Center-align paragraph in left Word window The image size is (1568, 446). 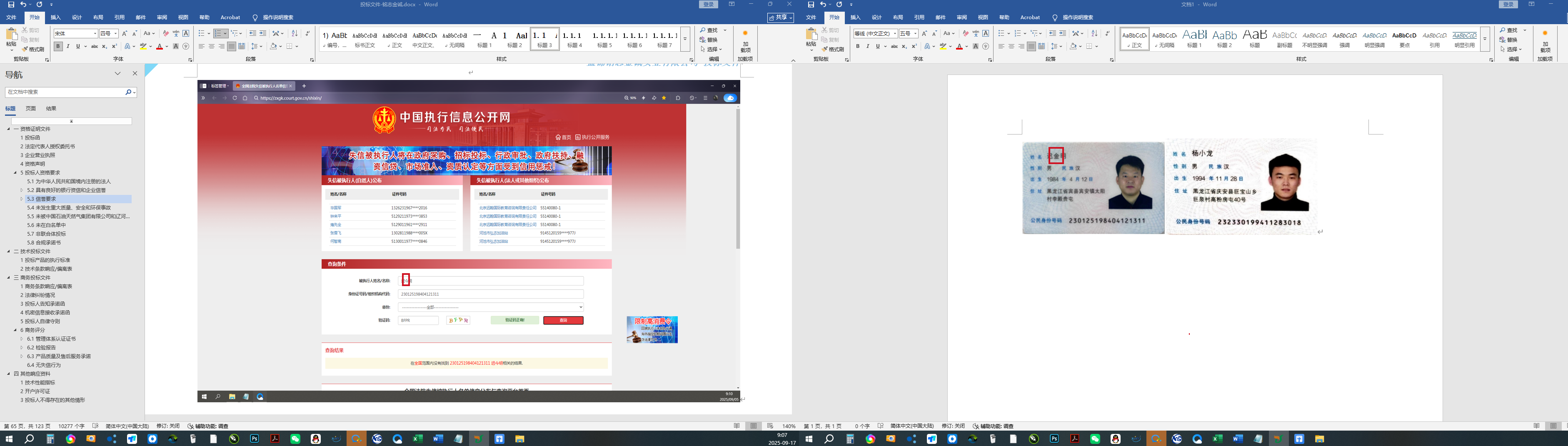pos(211,46)
